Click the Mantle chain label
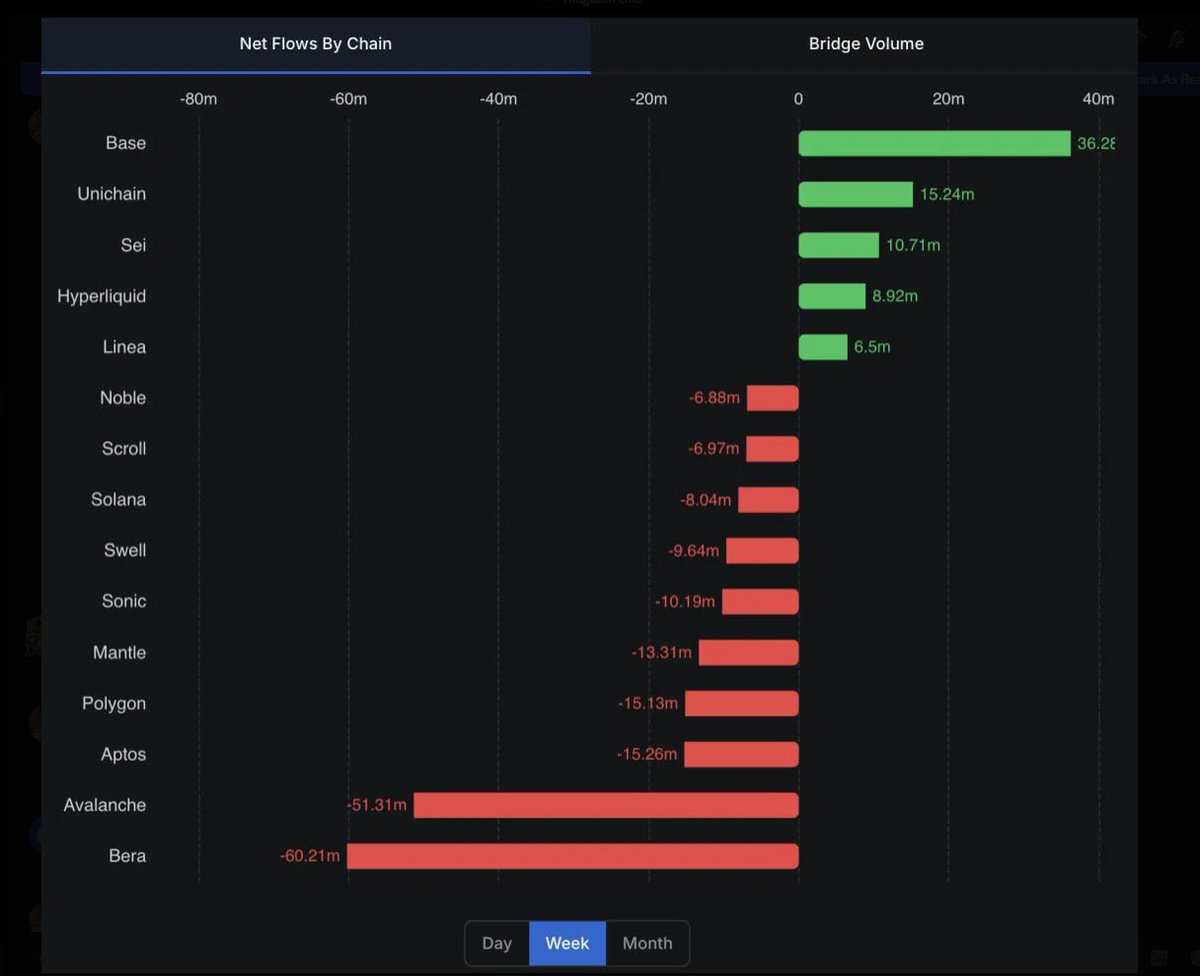Screen dimensions: 1200x976 (119, 653)
